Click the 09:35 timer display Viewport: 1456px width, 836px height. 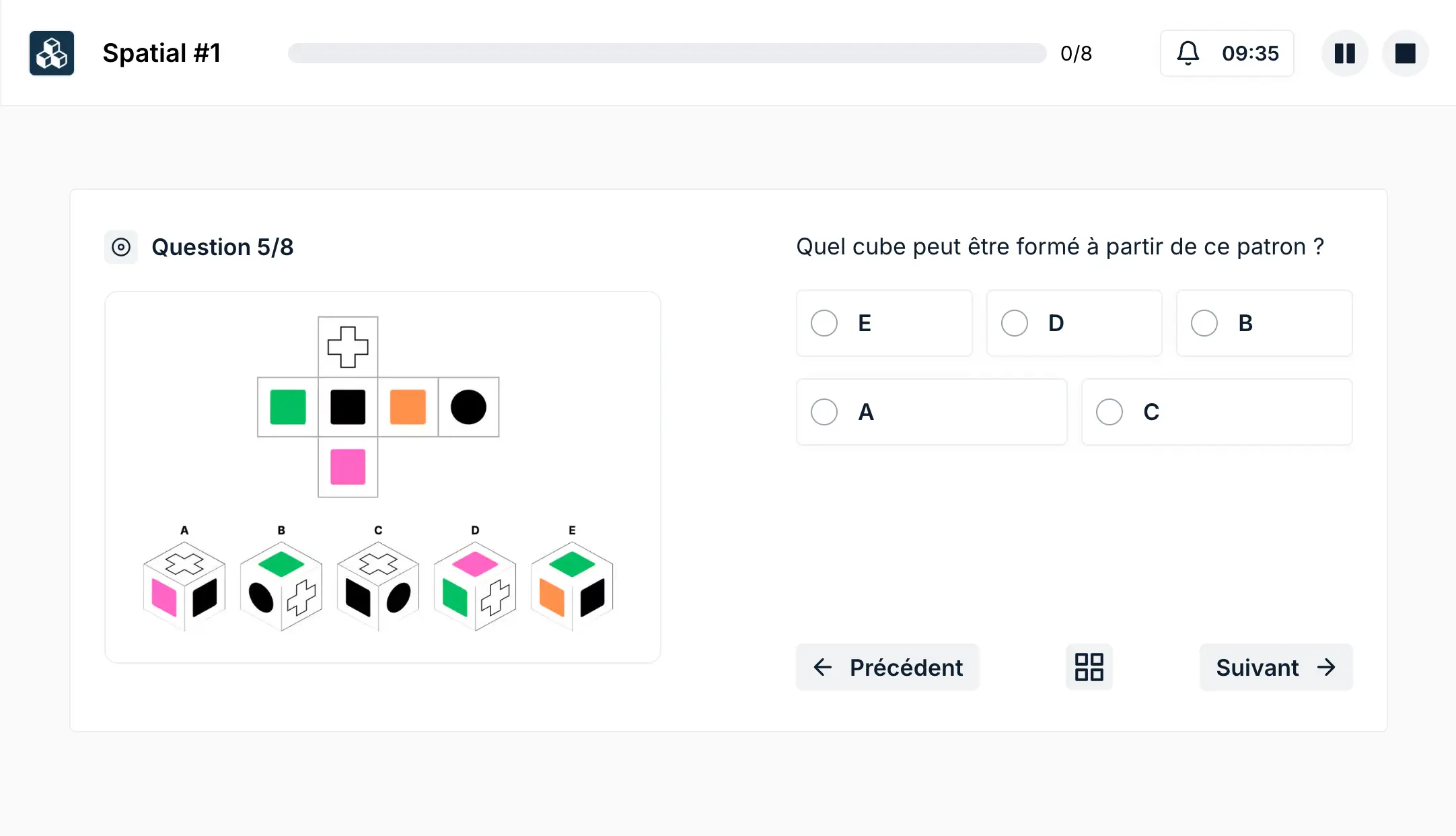tap(1250, 53)
